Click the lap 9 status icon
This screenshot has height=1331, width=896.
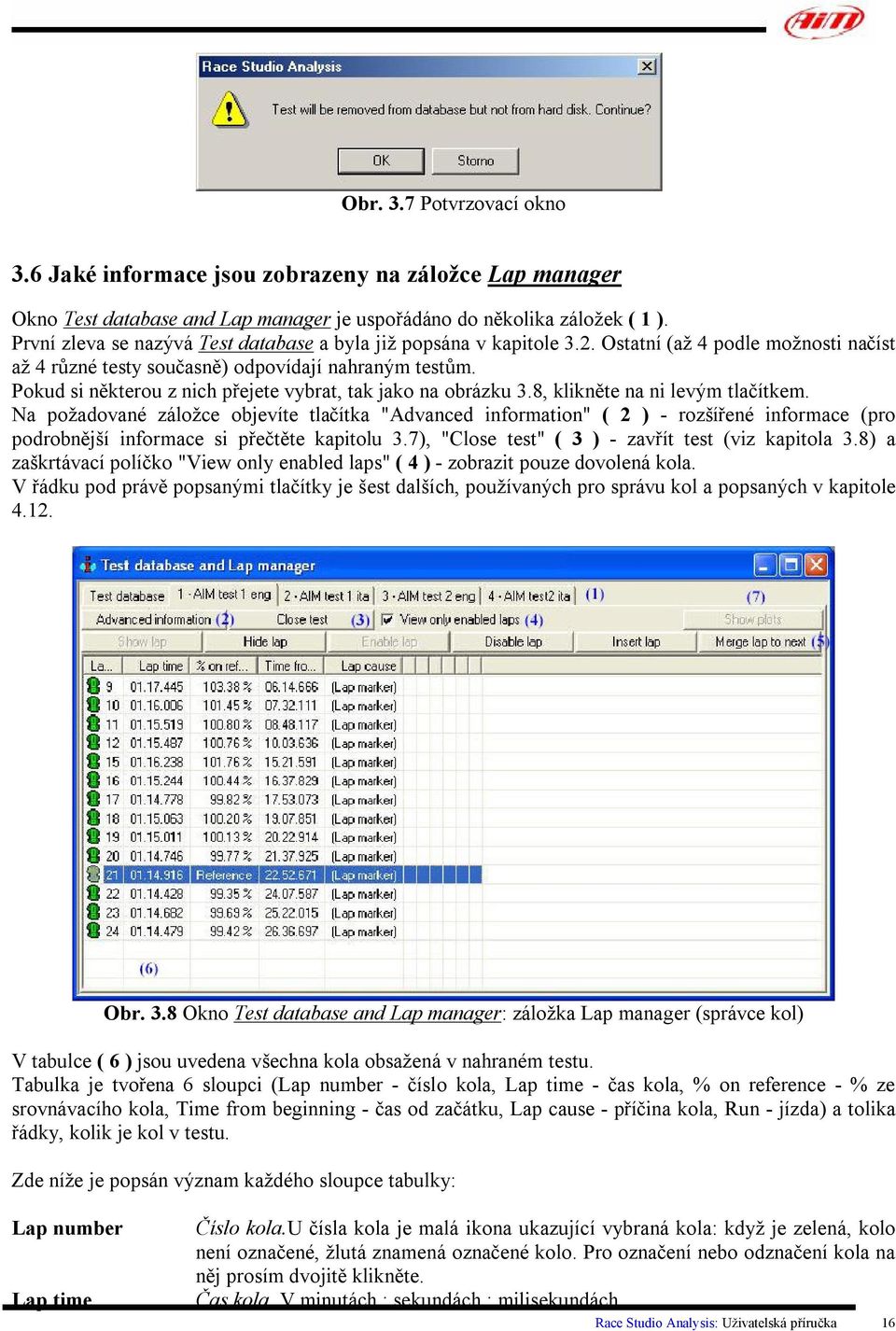point(93,686)
